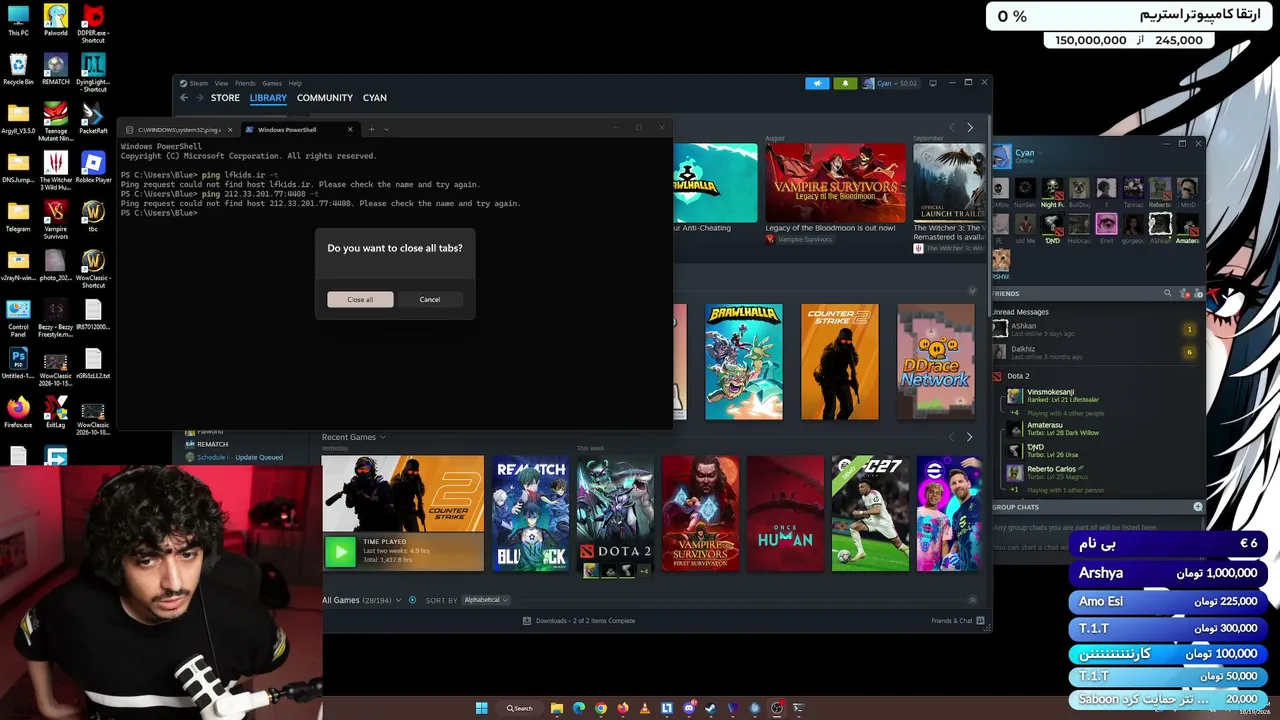Open the STORE section in Steam
The height and width of the screenshot is (720, 1280).
[x=225, y=98]
